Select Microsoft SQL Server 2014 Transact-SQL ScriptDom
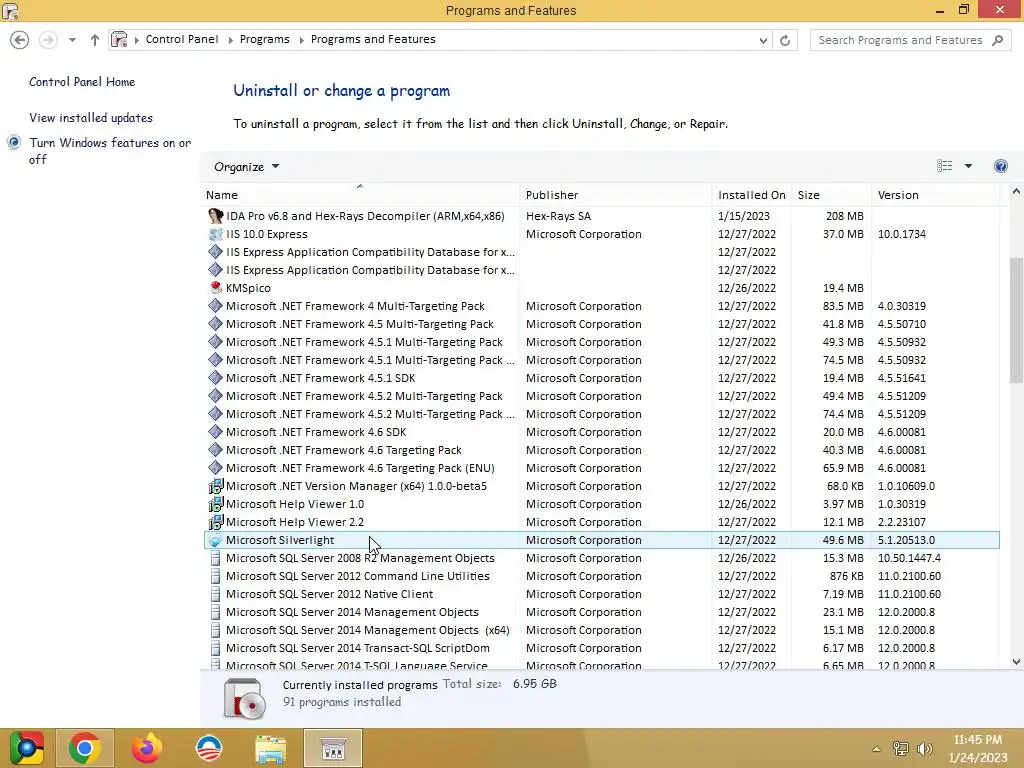Screen dimensions: 1024x768 click(357, 648)
